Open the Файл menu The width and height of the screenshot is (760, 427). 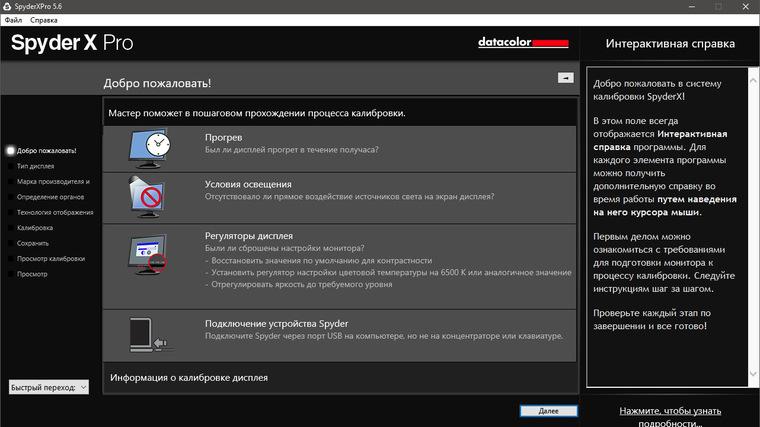[x=14, y=20]
